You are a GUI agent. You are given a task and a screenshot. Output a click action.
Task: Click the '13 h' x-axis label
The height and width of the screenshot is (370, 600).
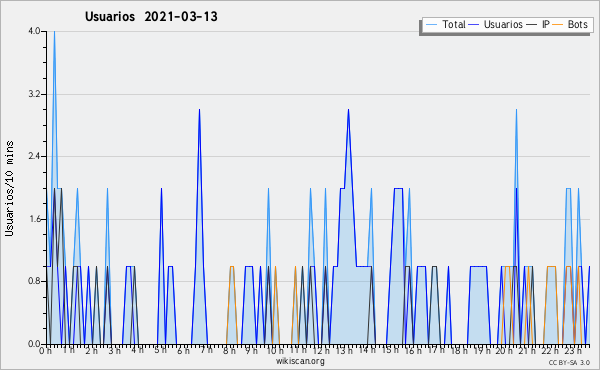[344, 351]
